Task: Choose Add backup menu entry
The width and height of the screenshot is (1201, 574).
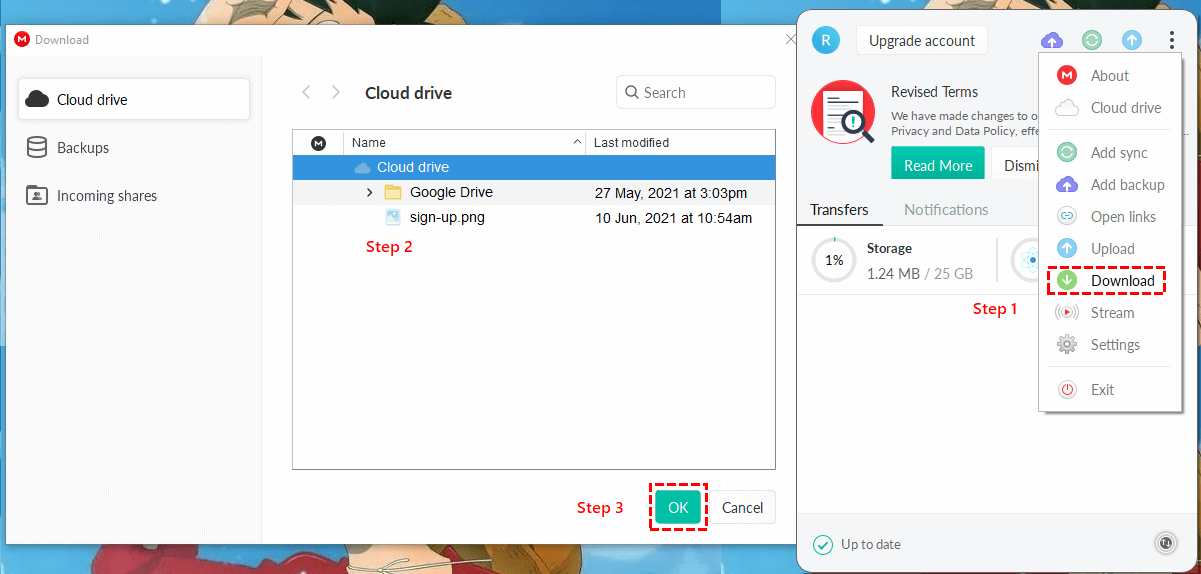Action: (1110, 184)
